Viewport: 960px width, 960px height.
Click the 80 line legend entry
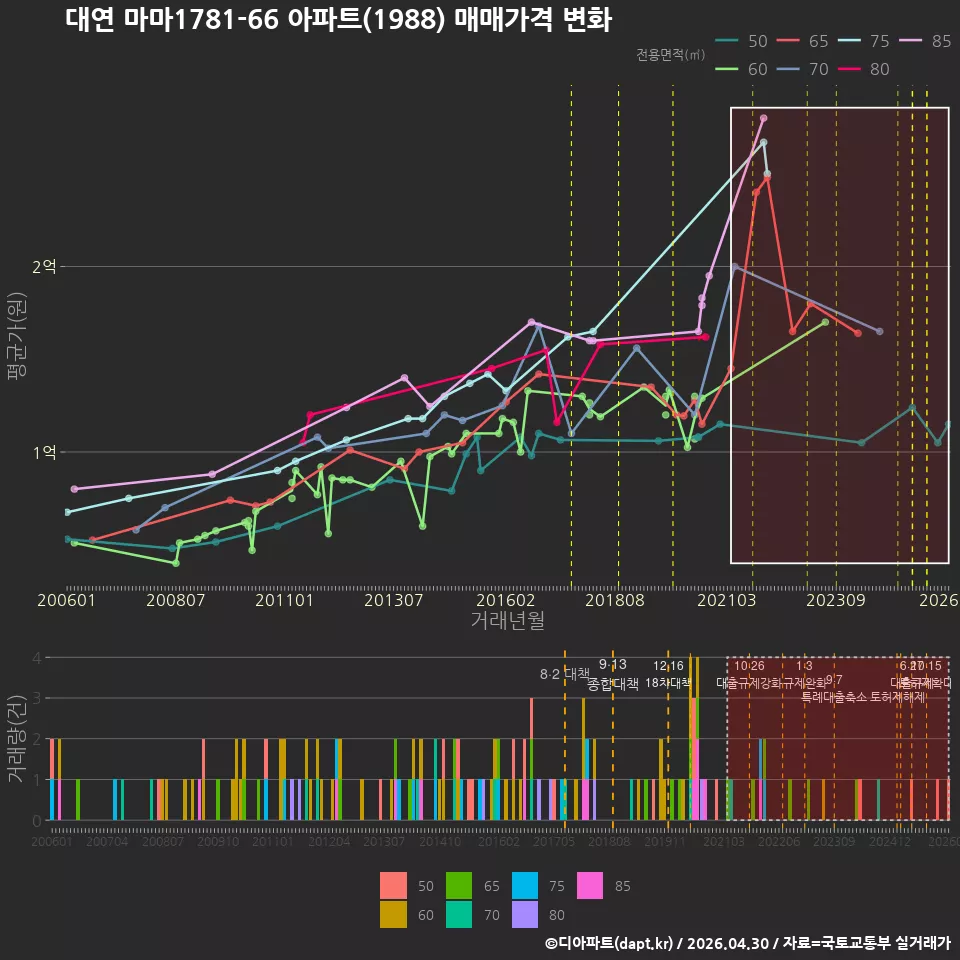tap(863, 69)
